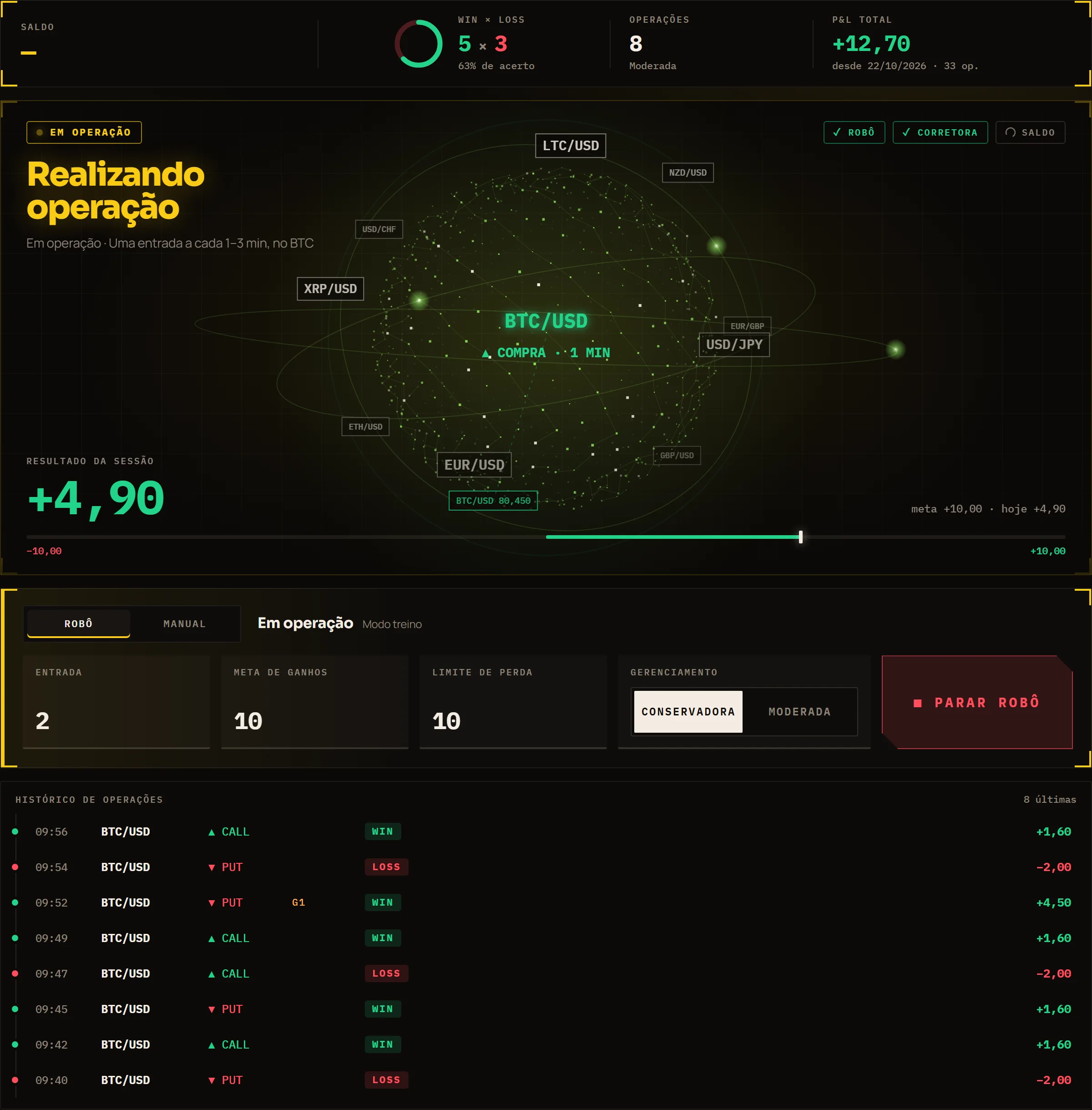
Task: Click the checkmark icon in the ROBÔ status chip
Action: 837,132
